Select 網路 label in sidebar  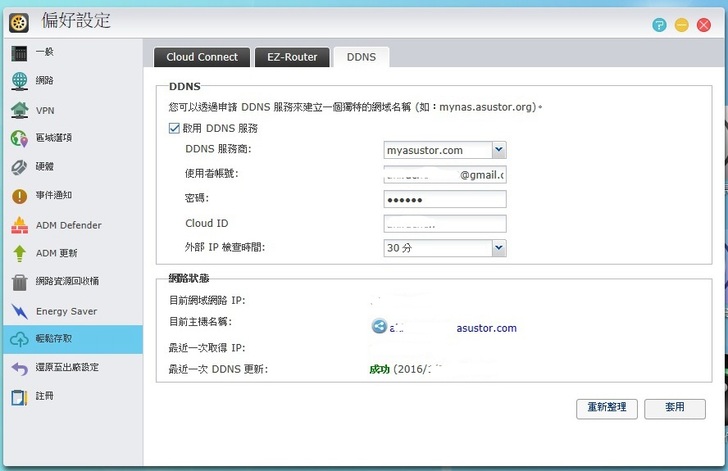pyautogui.click(x=45, y=80)
